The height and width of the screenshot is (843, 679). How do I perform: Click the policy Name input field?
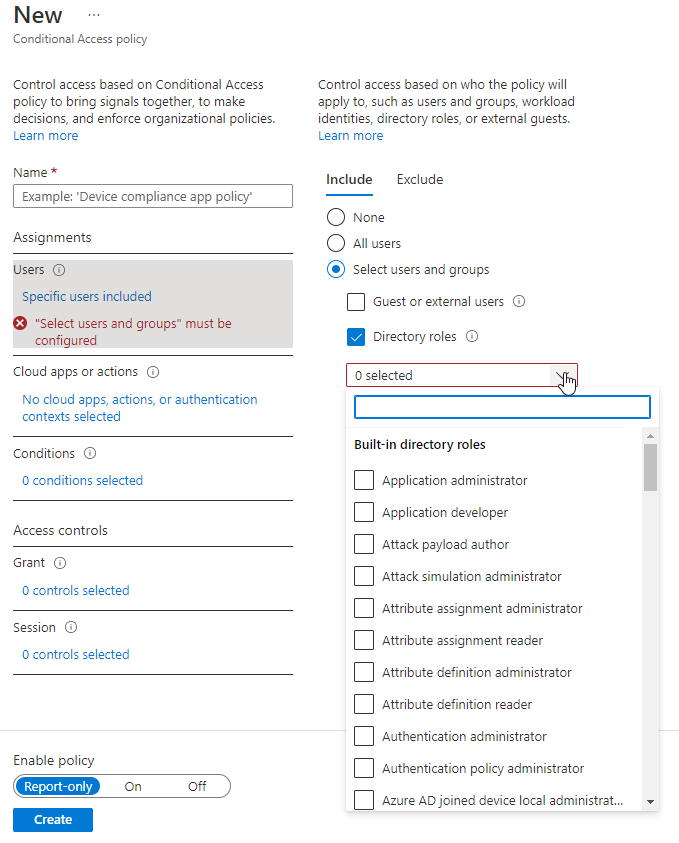coord(153,196)
